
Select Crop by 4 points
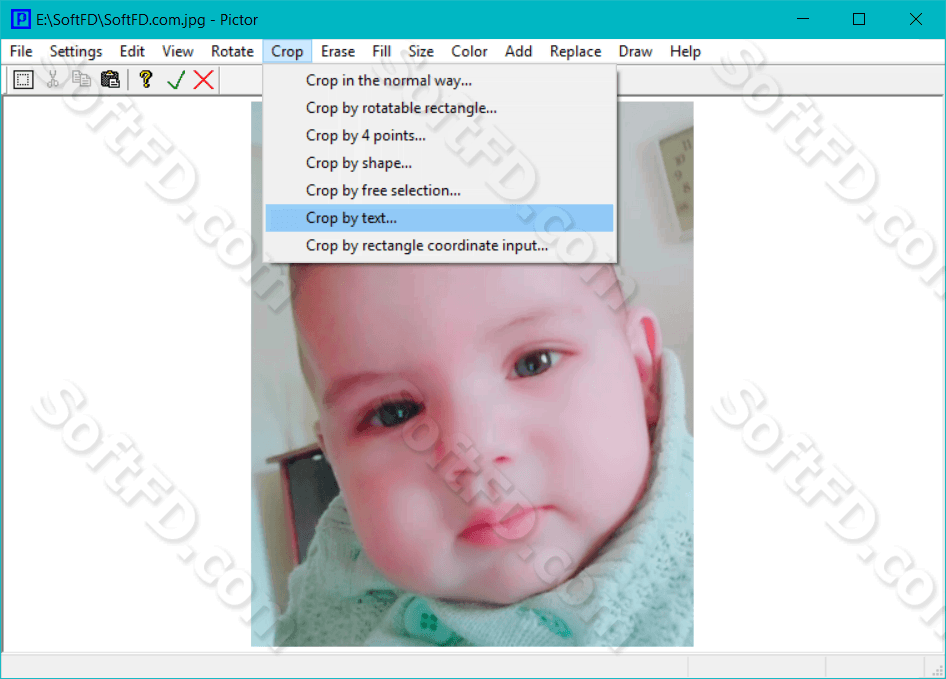(439, 135)
